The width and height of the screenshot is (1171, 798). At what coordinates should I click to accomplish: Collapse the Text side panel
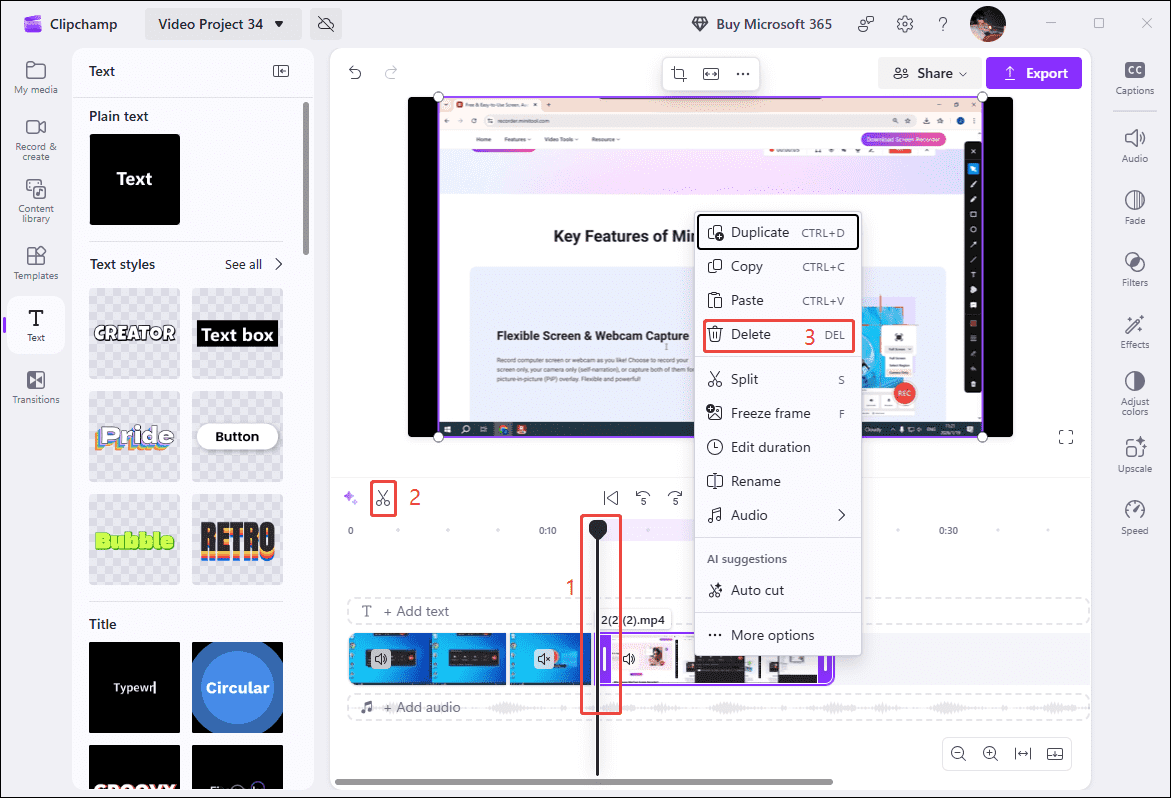[281, 71]
